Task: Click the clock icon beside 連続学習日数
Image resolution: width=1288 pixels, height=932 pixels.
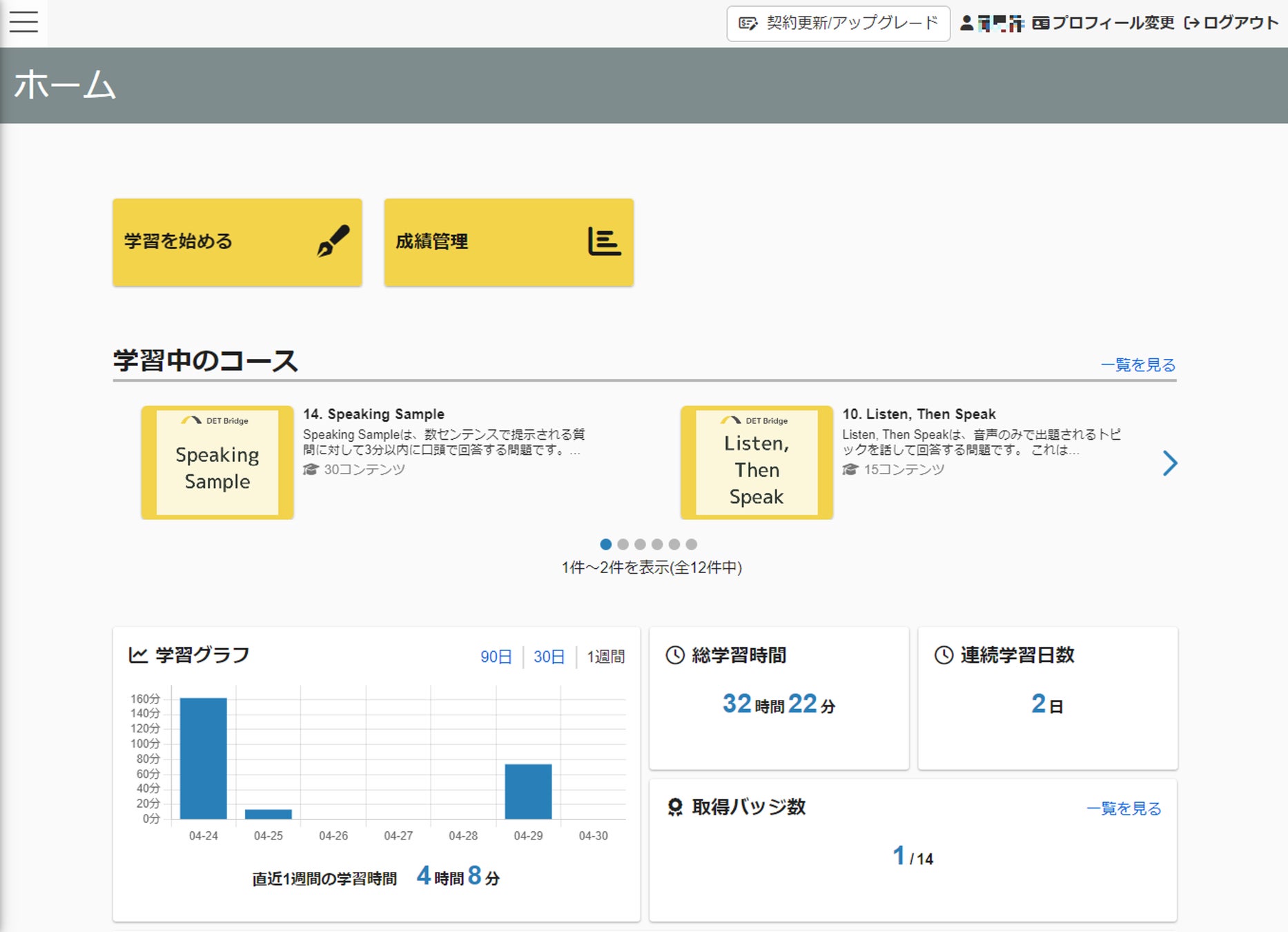Action: click(x=944, y=655)
